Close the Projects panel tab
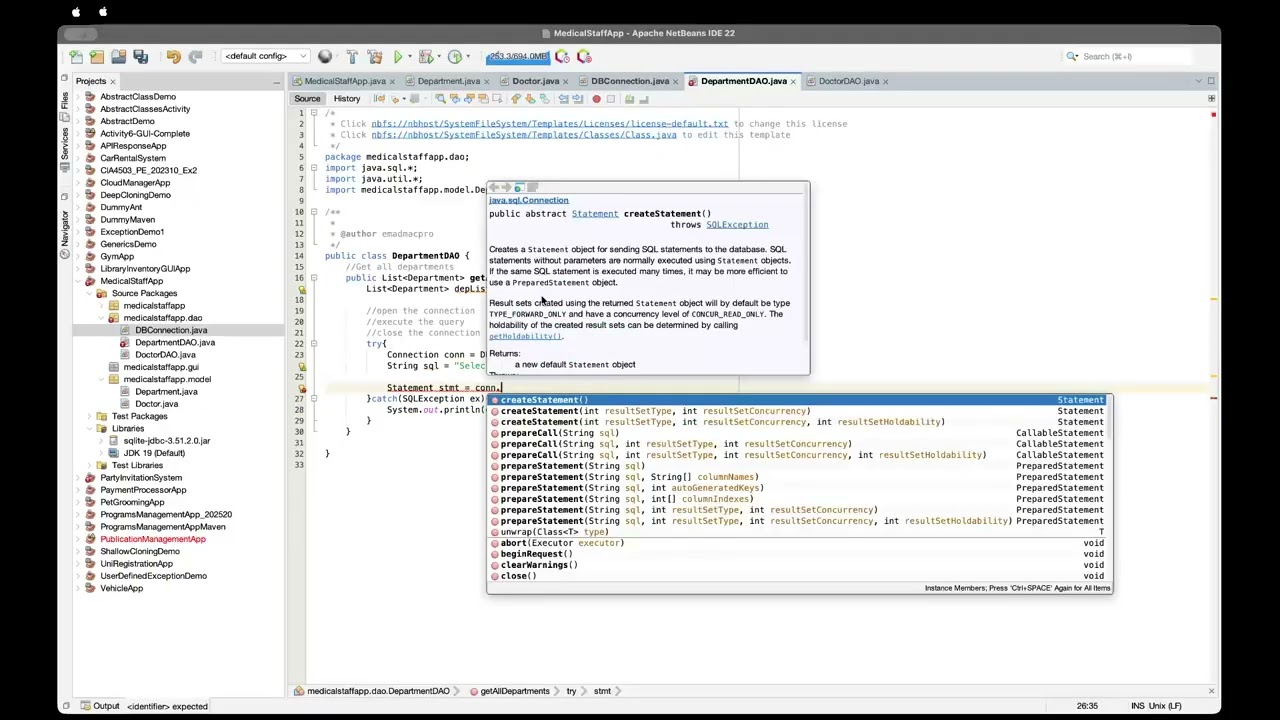 112,81
